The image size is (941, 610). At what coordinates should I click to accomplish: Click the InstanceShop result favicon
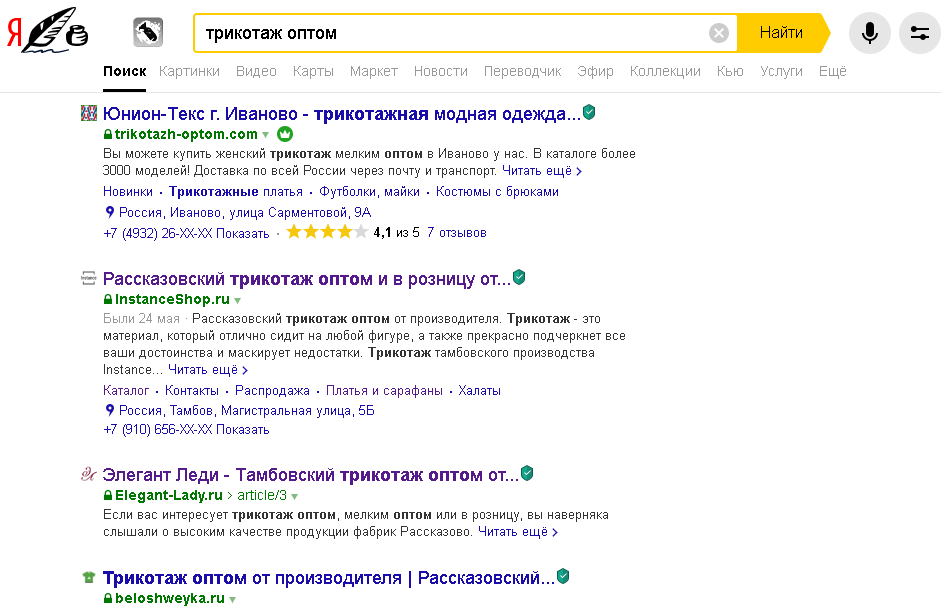click(x=88, y=278)
